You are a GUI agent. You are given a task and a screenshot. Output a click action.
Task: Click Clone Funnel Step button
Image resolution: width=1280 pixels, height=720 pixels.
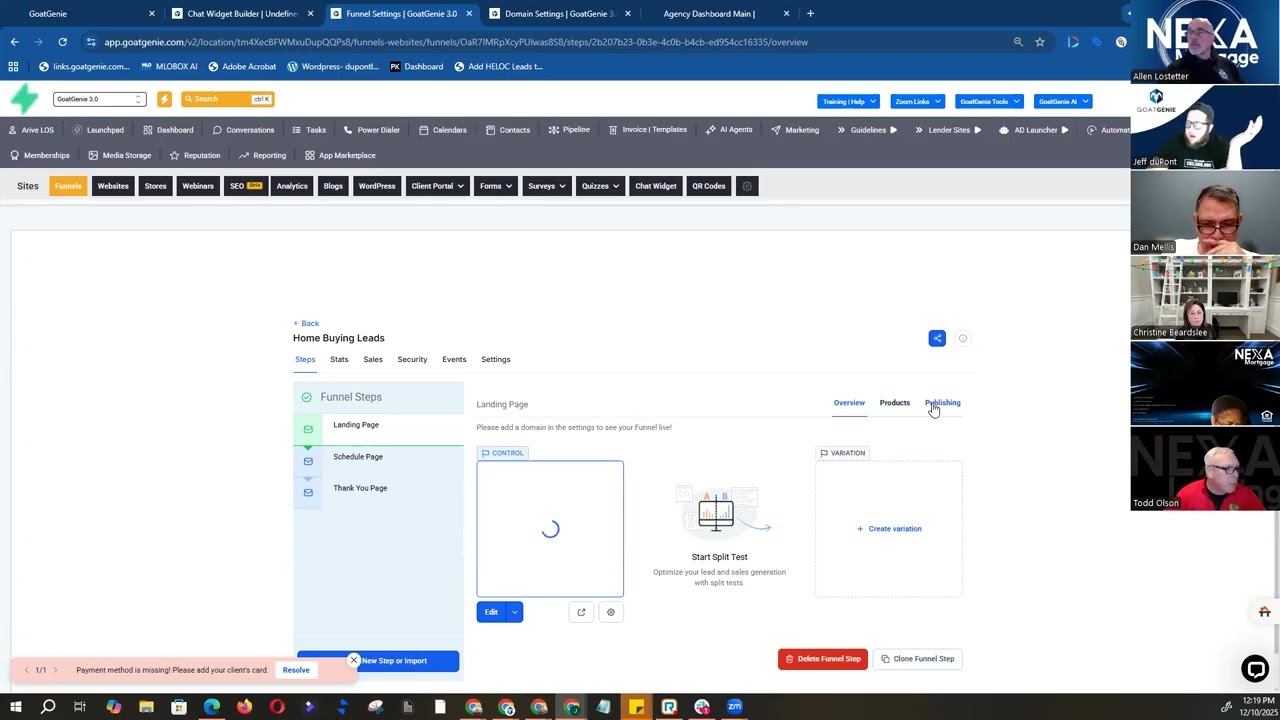(918, 659)
